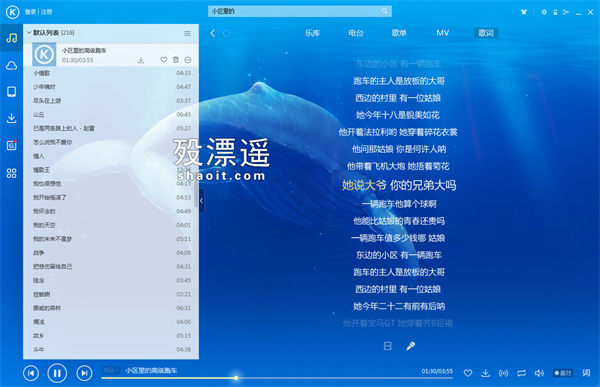Toggle favorite heart in the bottom bar

468,373
